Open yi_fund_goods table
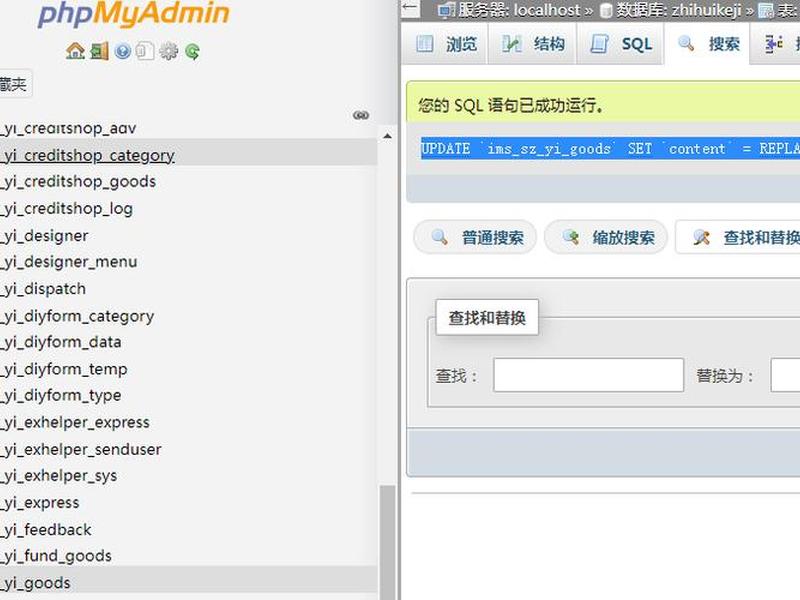 click(56, 556)
